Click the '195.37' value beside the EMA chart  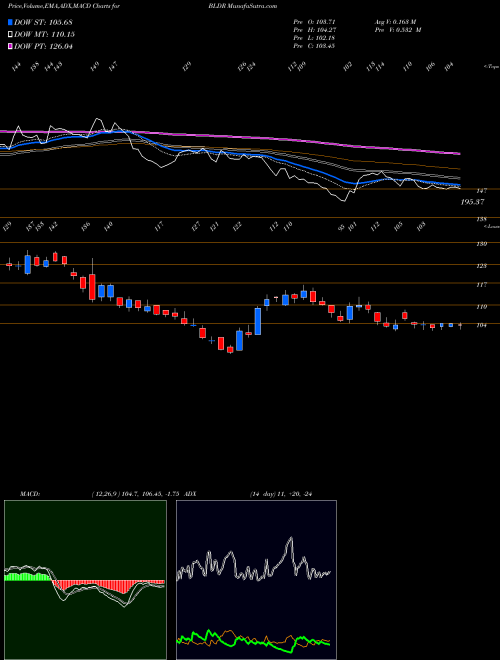[x=472, y=202]
